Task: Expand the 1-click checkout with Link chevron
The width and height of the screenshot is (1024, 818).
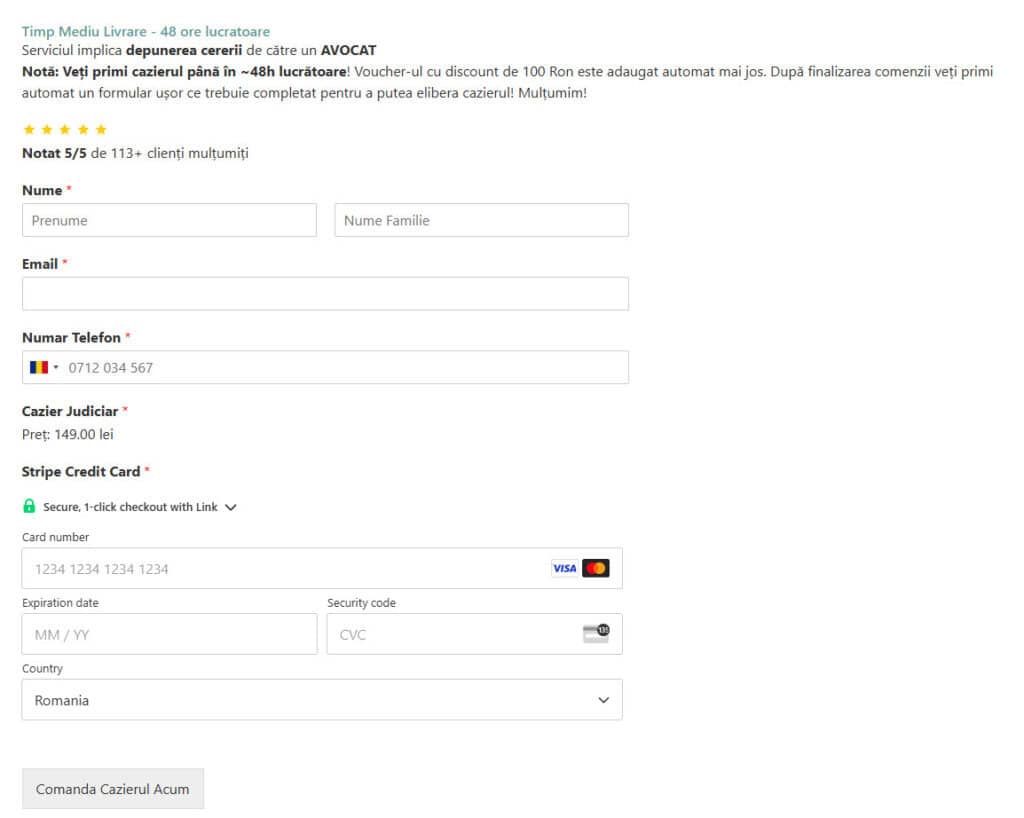Action: pyautogui.click(x=231, y=507)
